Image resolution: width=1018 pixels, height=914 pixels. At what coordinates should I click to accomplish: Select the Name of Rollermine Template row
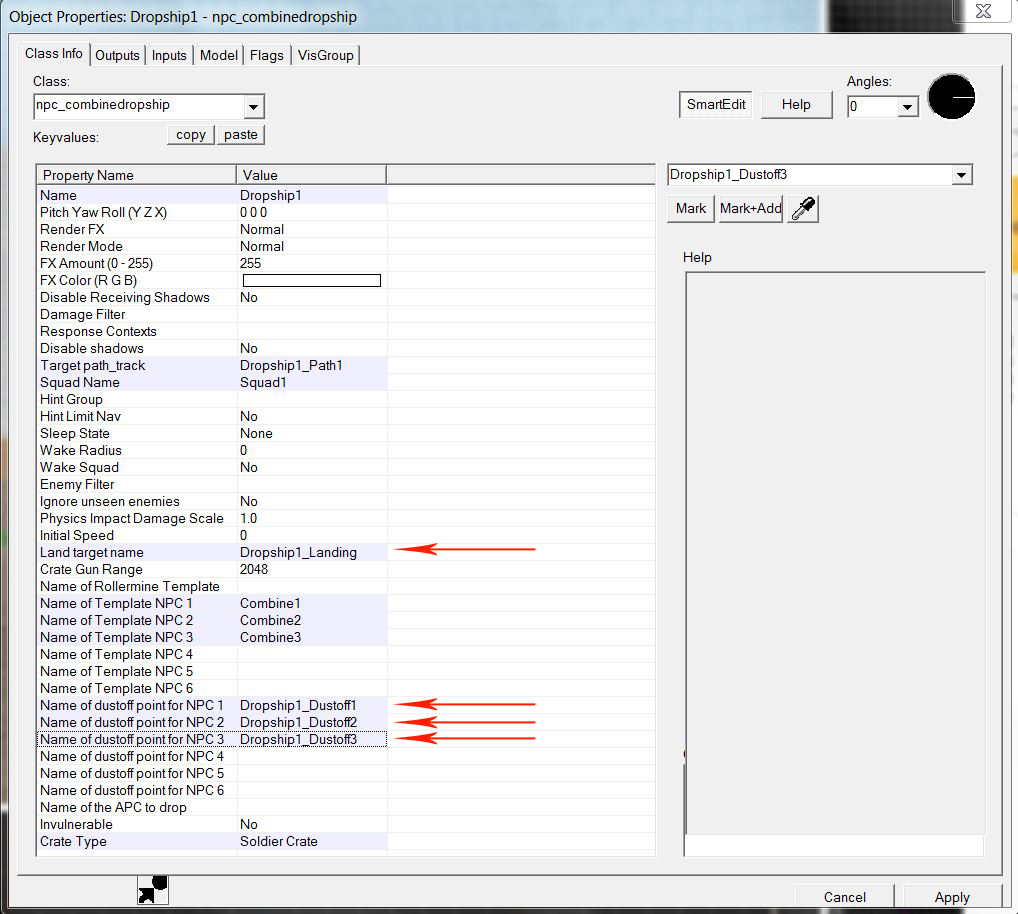[x=212, y=586]
